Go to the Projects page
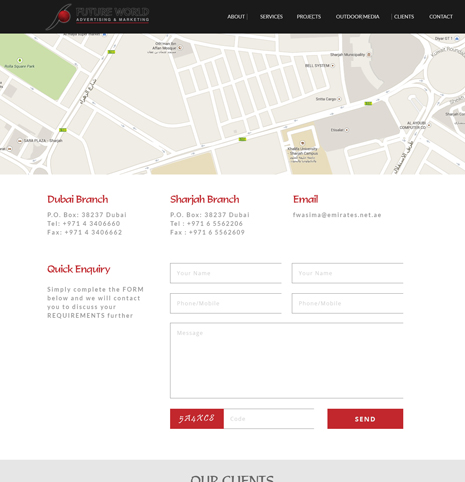Image resolution: width=465 pixels, height=482 pixels. [309, 17]
